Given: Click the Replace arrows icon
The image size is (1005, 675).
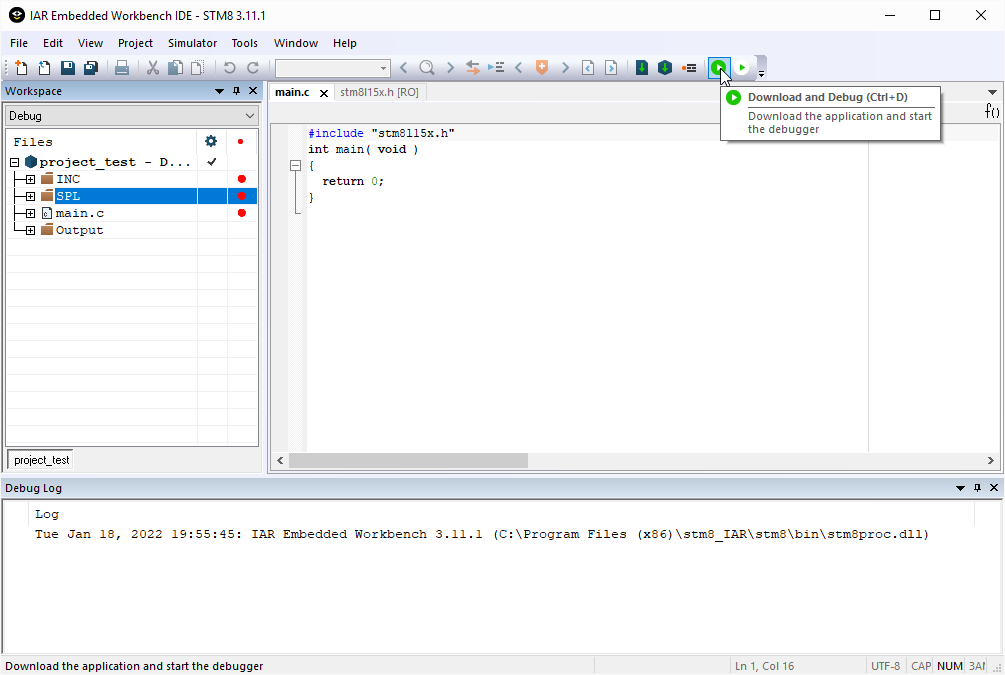Looking at the screenshot, I should [x=473, y=67].
